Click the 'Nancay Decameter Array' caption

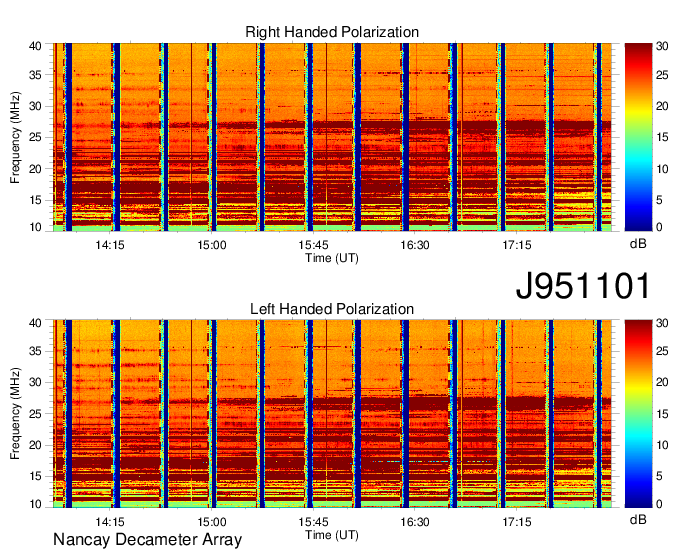[147, 539]
